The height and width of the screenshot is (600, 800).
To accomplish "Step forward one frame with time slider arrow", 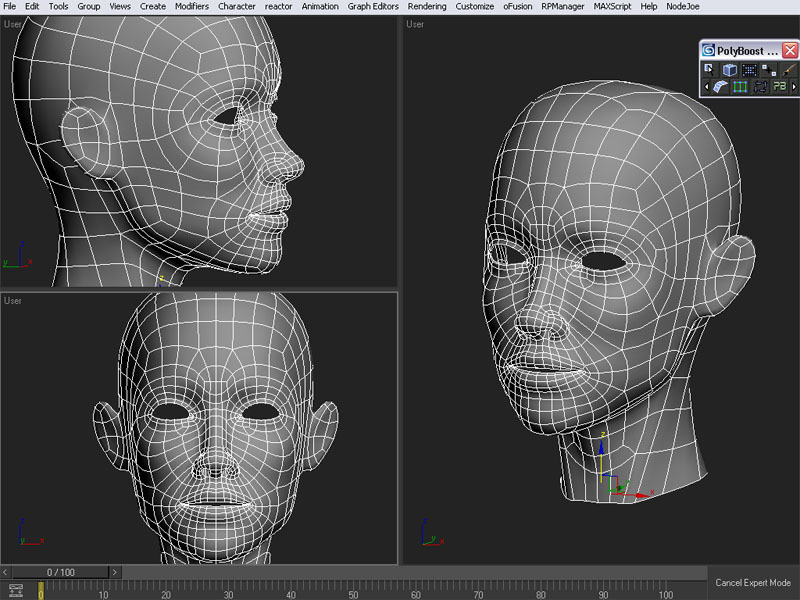I will pyautogui.click(x=115, y=572).
